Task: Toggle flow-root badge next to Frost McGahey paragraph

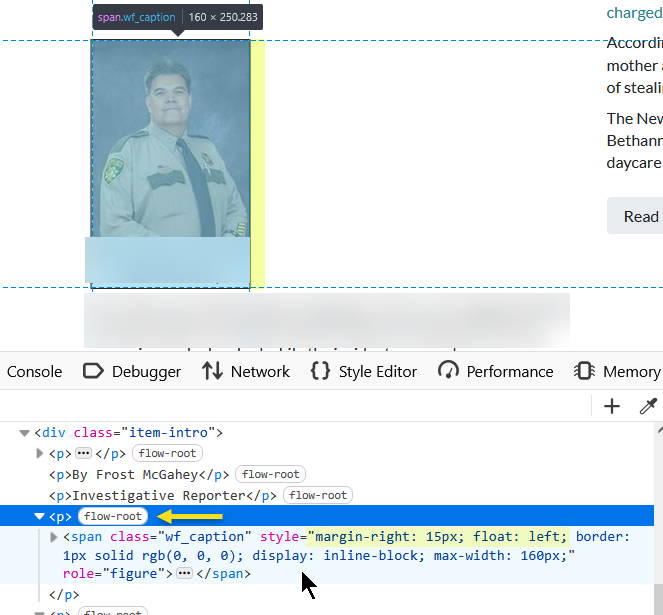Action: tap(273, 474)
